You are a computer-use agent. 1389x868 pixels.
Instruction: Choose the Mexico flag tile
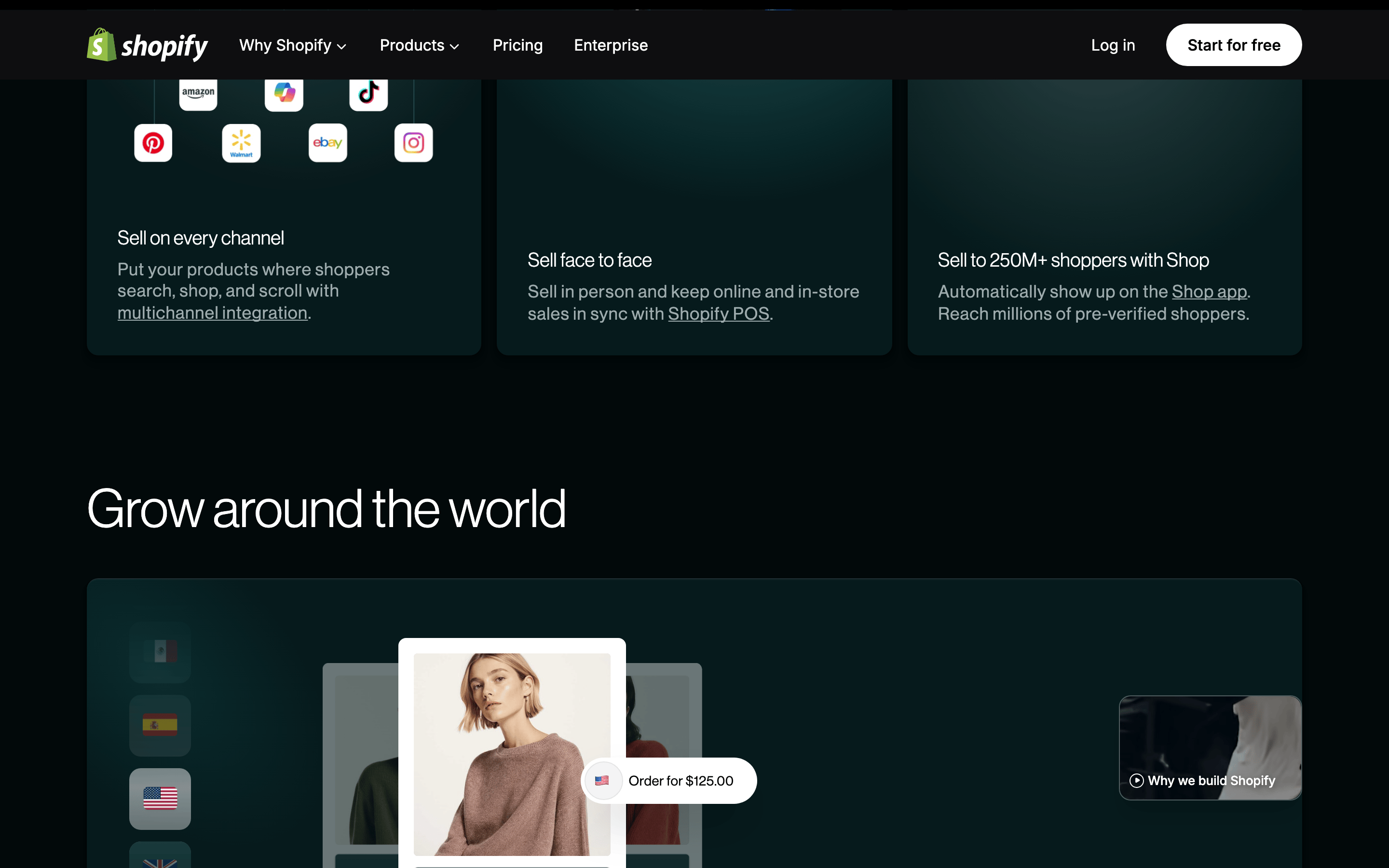tap(160, 651)
